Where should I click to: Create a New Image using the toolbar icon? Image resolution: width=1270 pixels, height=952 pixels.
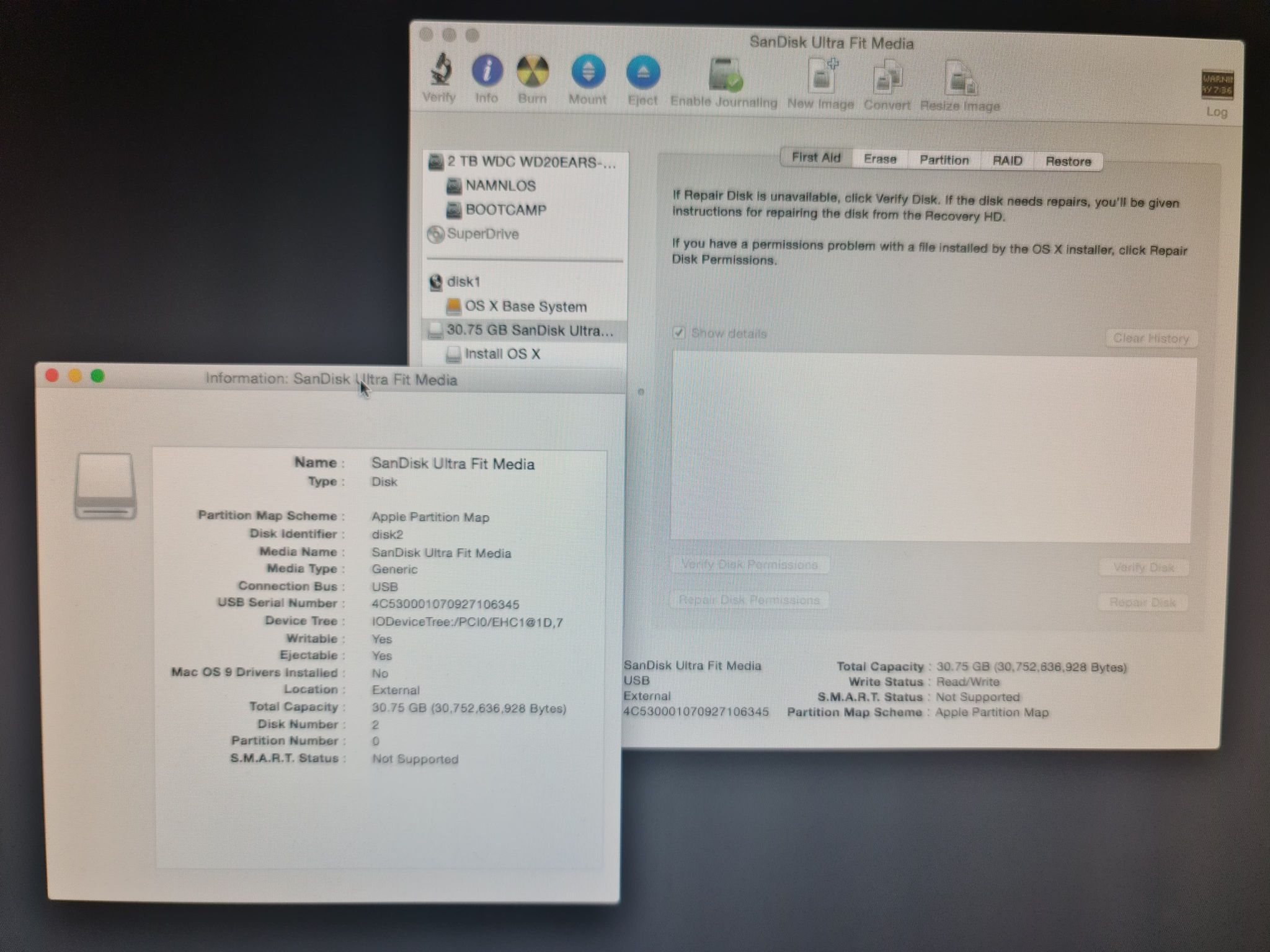click(820, 77)
